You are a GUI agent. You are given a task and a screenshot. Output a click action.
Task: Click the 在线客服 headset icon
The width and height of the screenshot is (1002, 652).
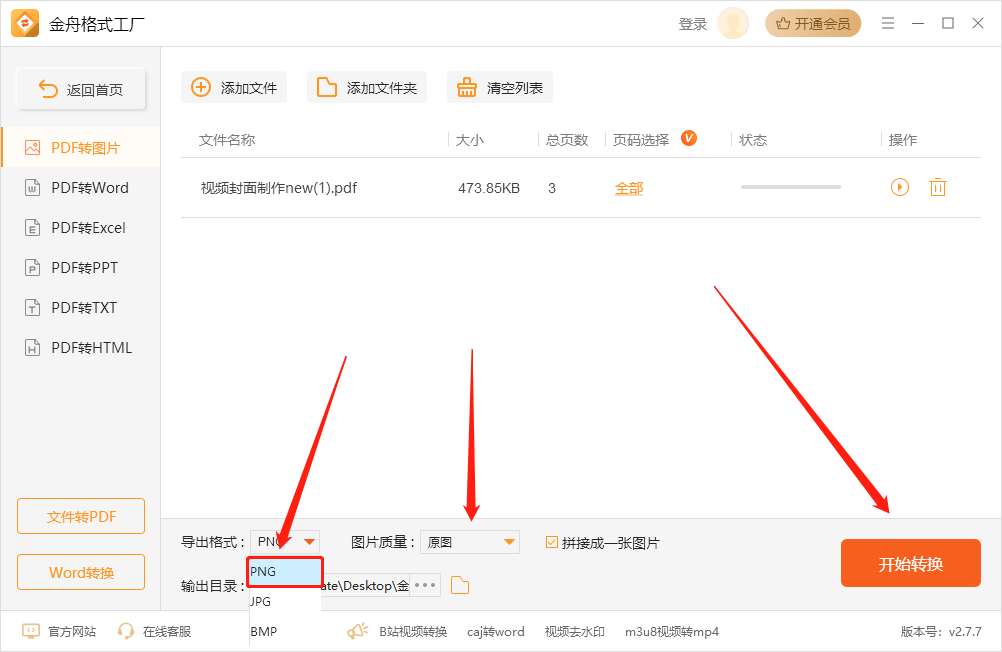(x=126, y=631)
